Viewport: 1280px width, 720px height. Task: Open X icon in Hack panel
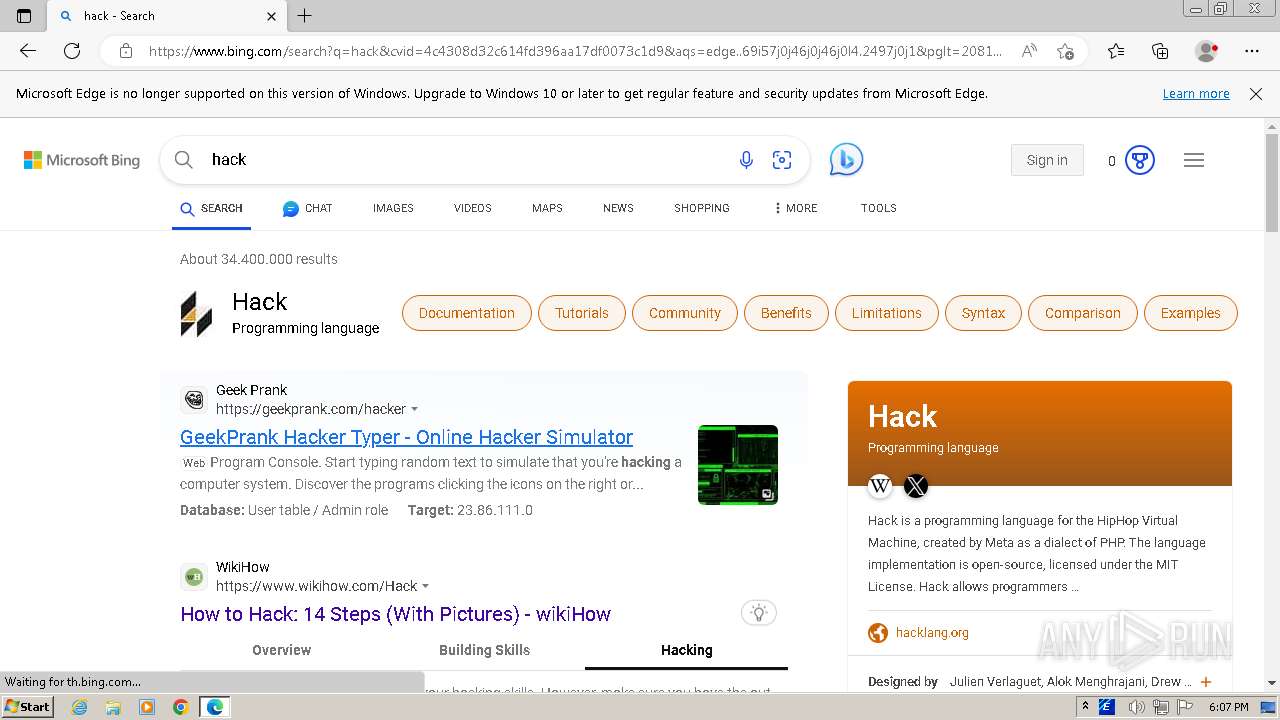(916, 486)
